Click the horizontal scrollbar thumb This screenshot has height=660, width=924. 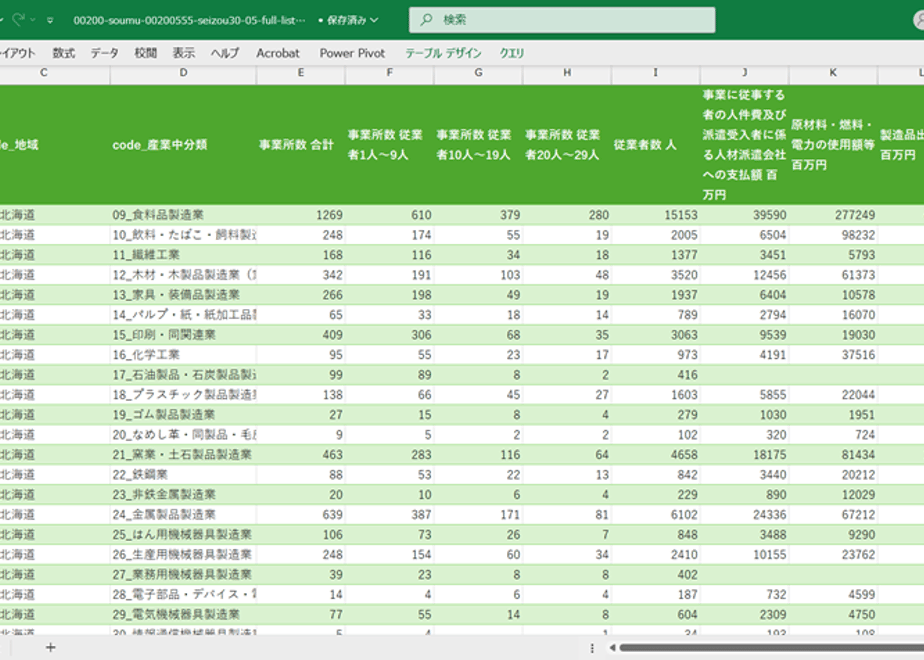[x=772, y=648]
